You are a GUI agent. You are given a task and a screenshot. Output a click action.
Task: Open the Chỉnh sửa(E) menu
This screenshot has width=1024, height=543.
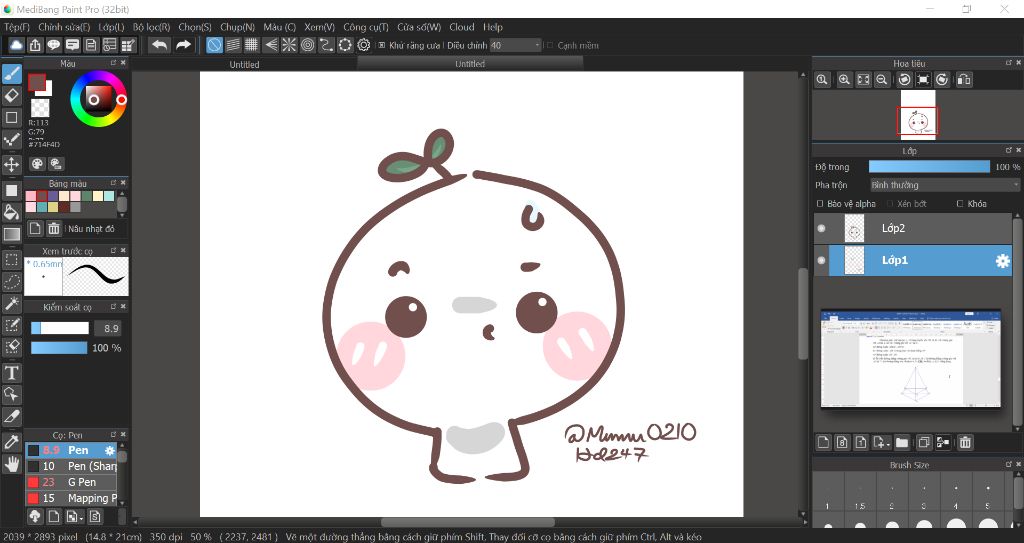[64, 27]
